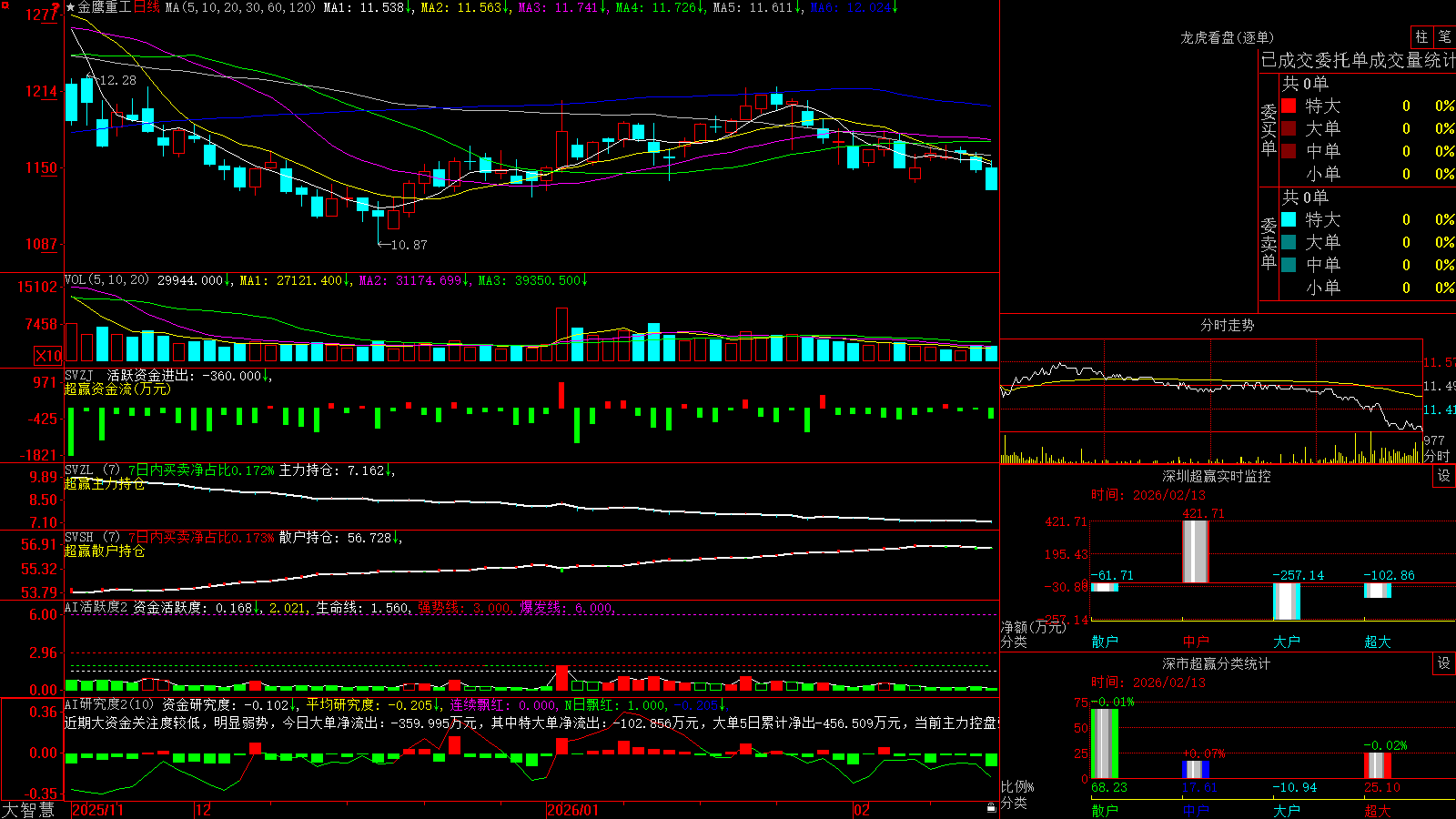
Task: Click the favorite star beside 金鹰重工
Action: point(71,7)
